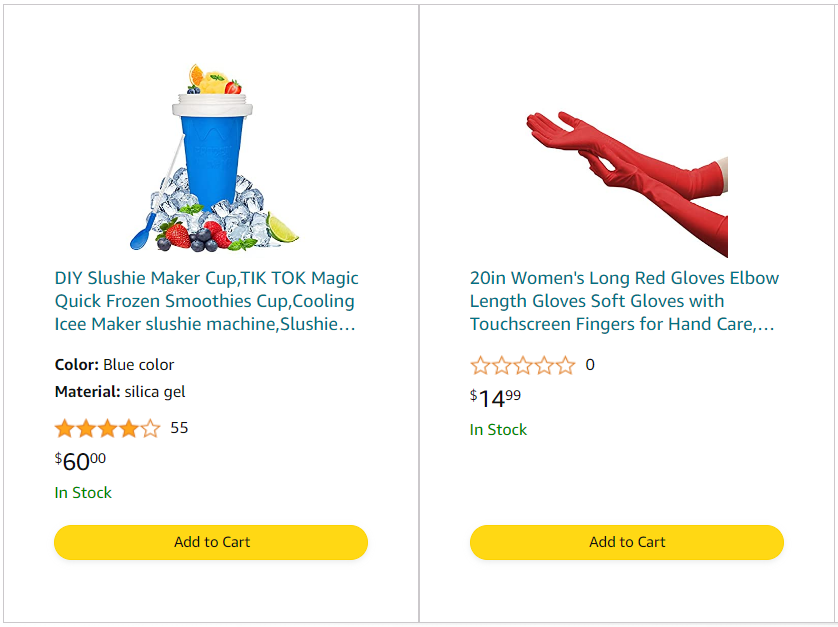Click the first empty star of gloves rating
Viewport: 838px width, 627px height.
coord(480,365)
